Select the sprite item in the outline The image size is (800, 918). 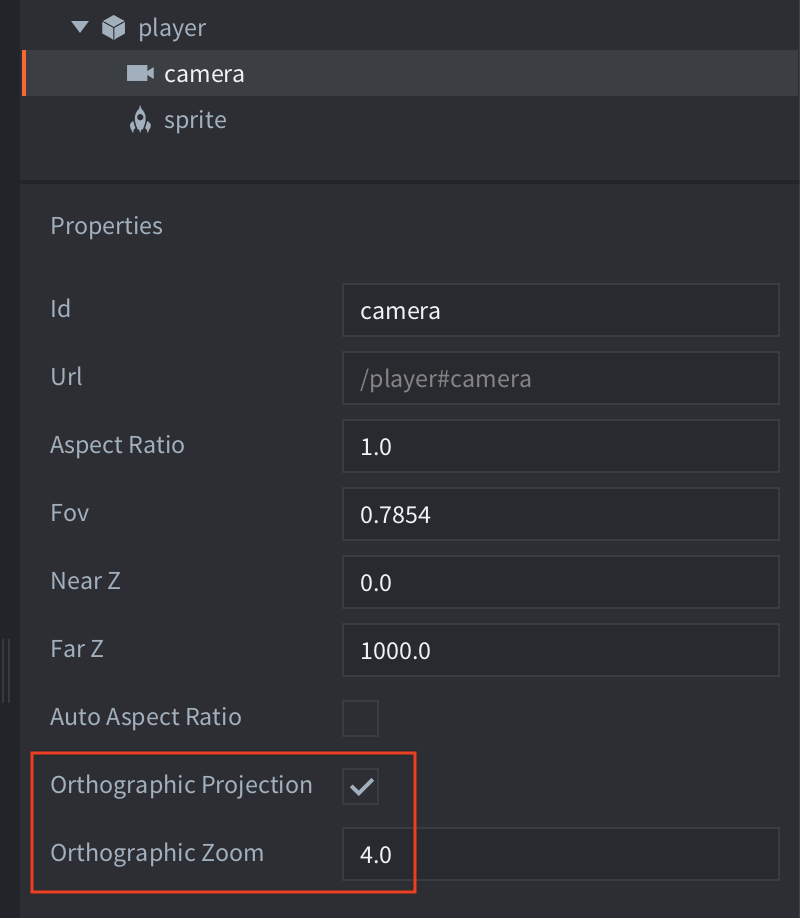pyautogui.click(x=195, y=121)
